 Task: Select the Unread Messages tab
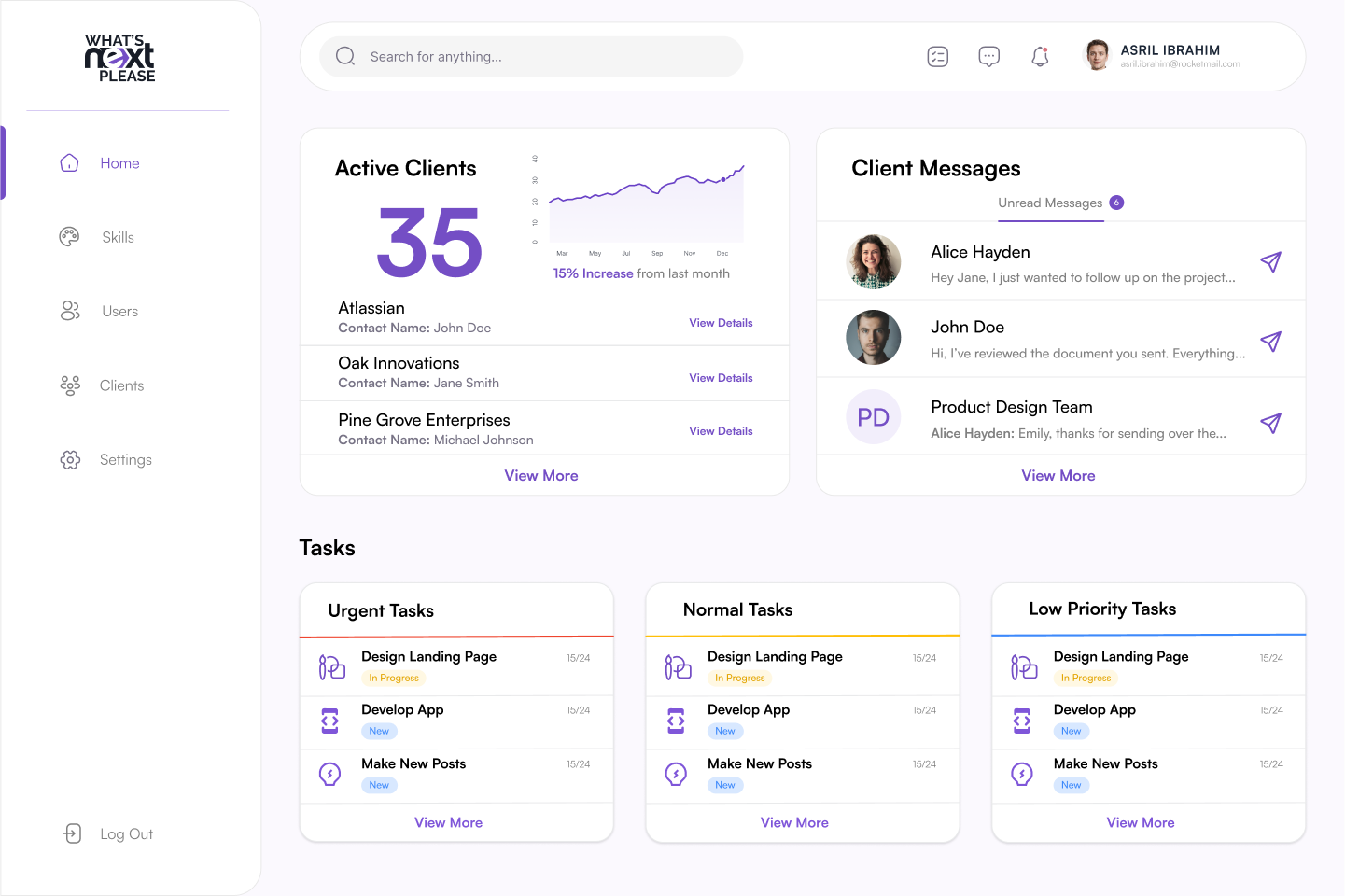(1050, 203)
